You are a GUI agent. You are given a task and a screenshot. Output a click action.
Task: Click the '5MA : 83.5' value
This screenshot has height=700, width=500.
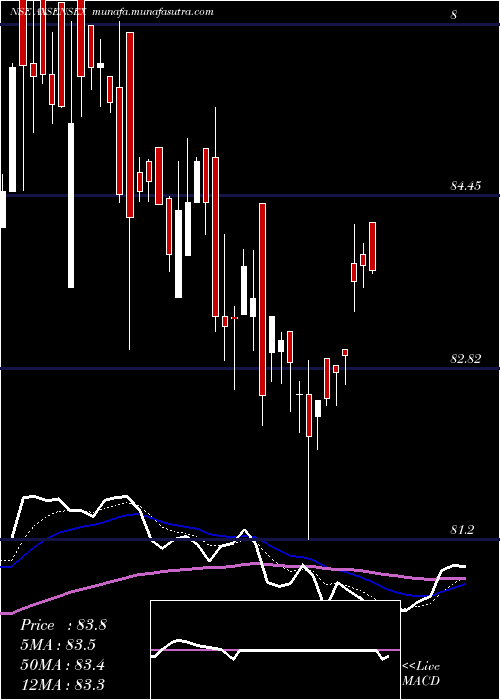(x=58, y=645)
